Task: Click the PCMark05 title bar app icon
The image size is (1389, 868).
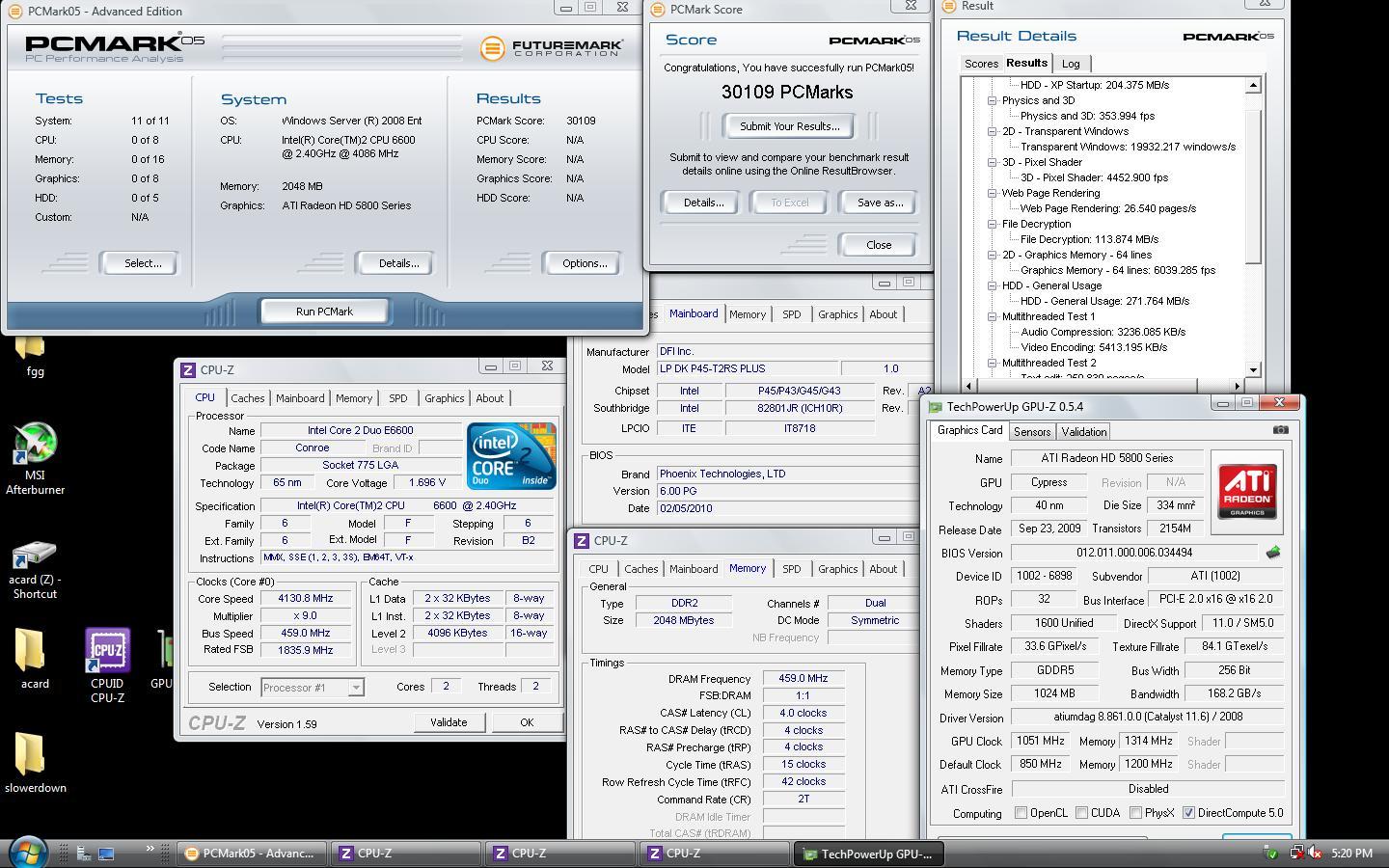Action: (x=16, y=12)
